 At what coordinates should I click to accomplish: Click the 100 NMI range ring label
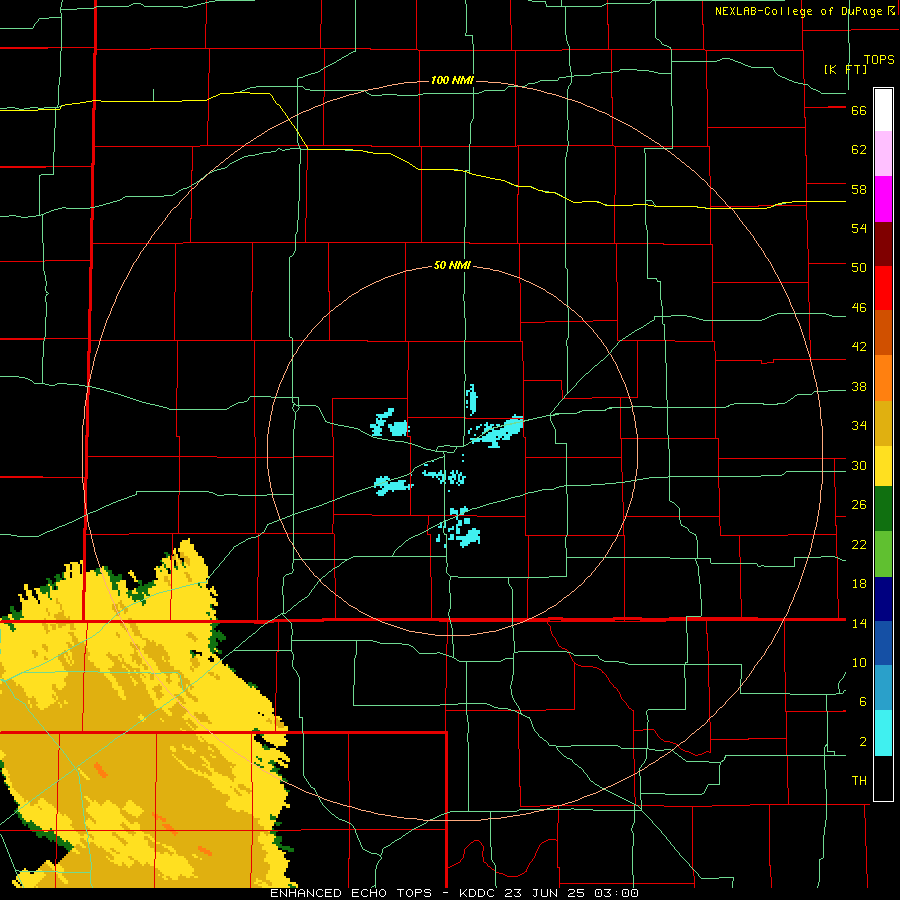pos(452,80)
